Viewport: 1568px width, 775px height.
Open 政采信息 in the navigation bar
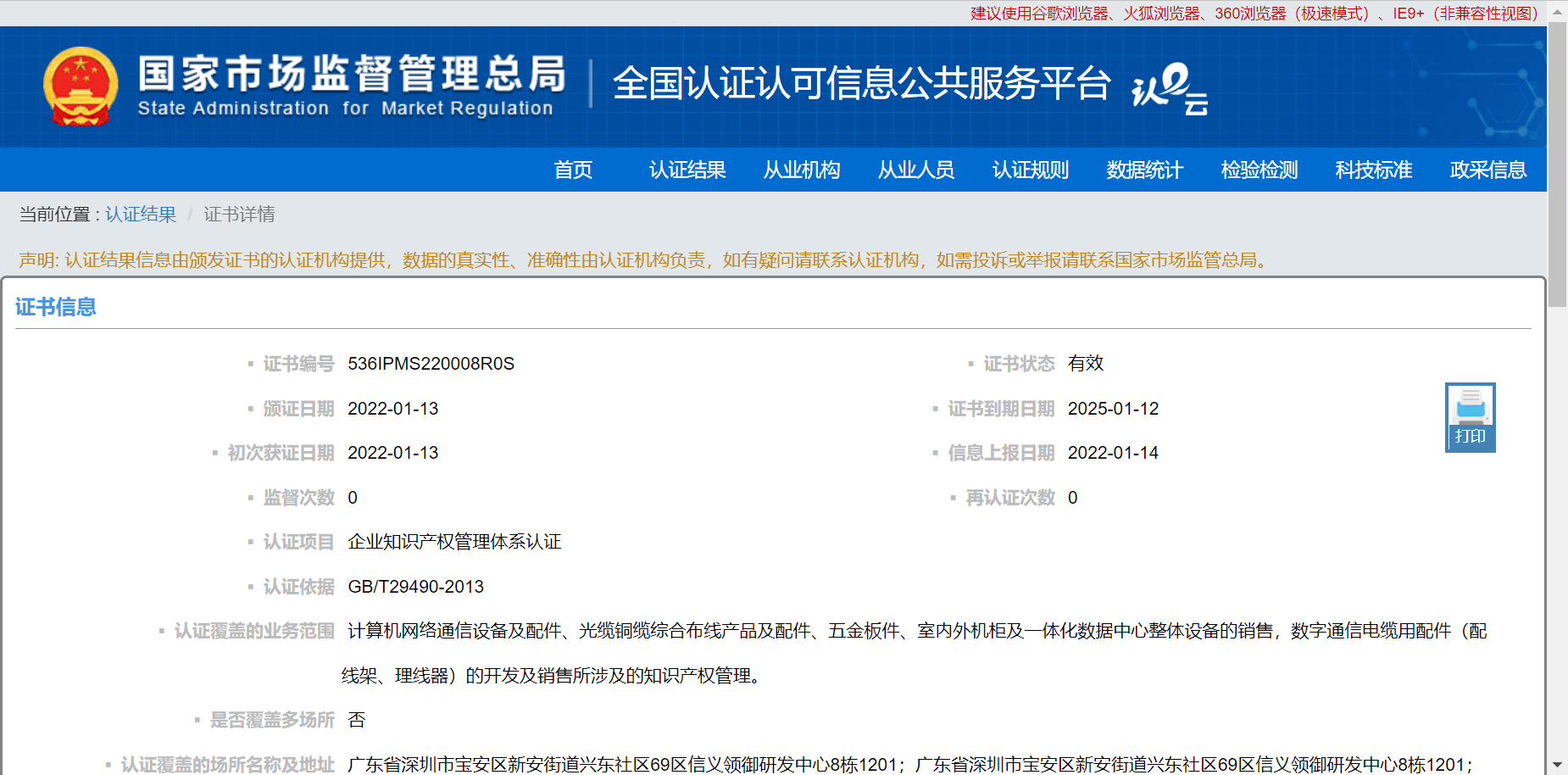click(x=1488, y=170)
